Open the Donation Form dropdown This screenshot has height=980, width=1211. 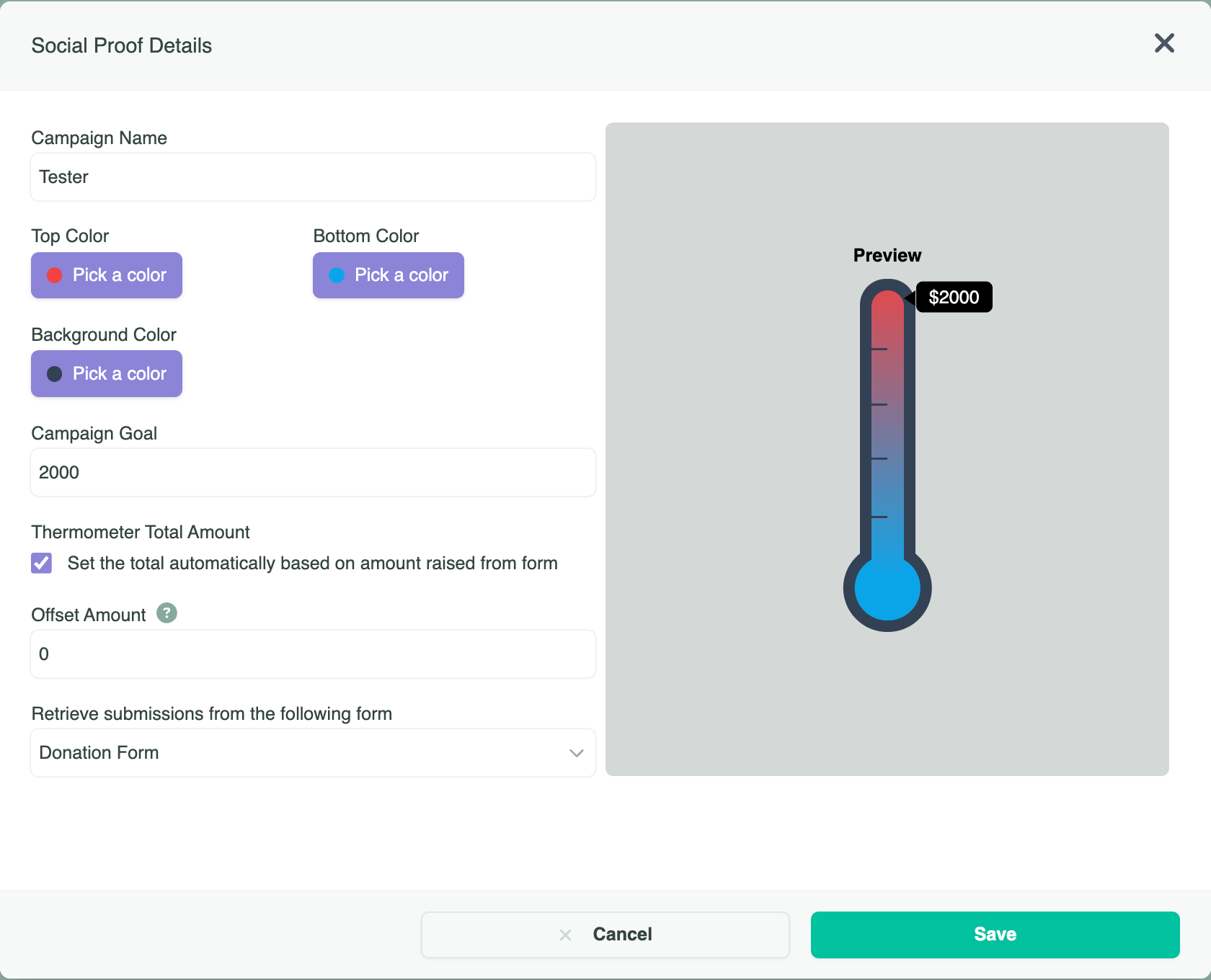pyautogui.click(x=313, y=752)
